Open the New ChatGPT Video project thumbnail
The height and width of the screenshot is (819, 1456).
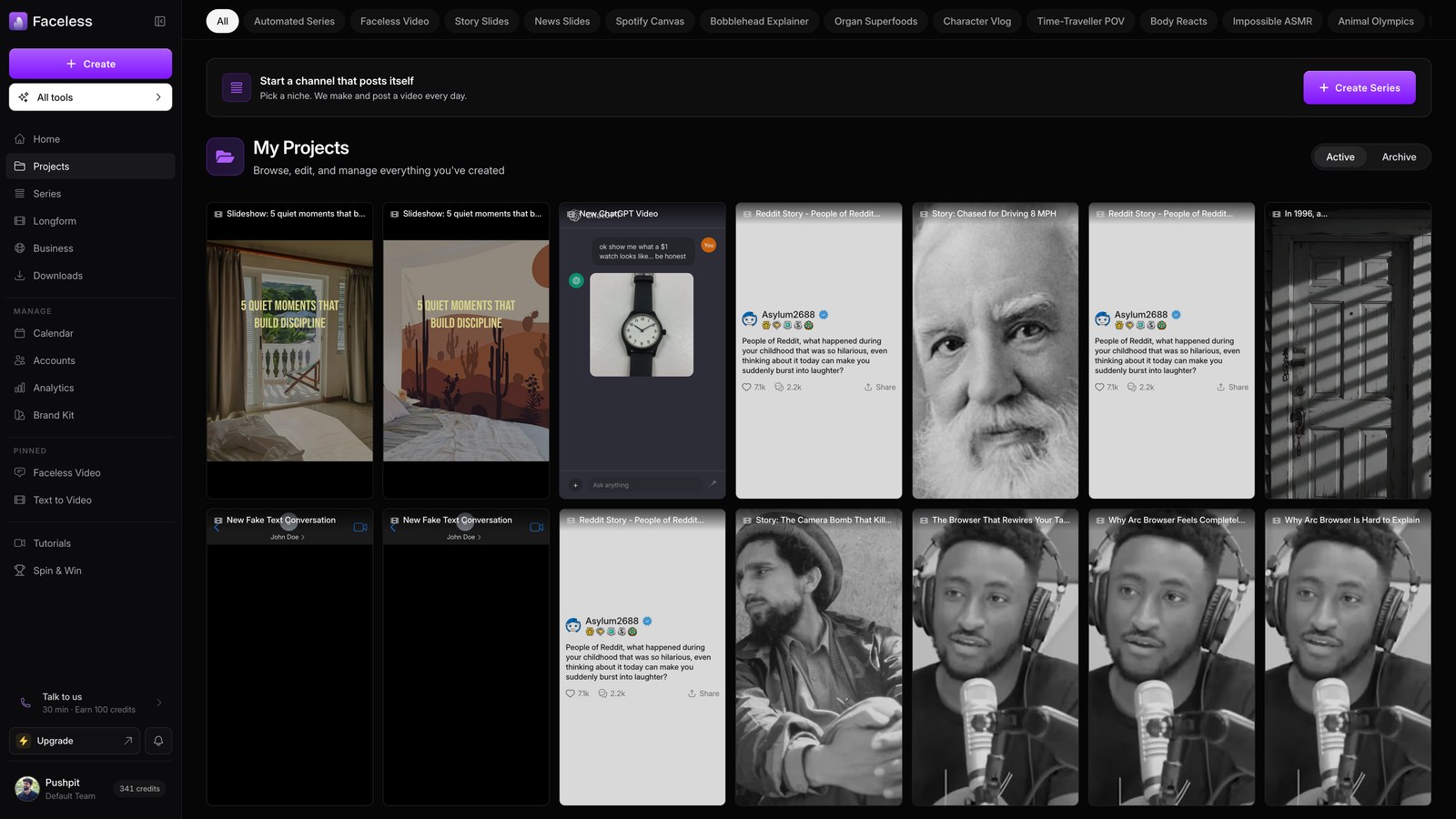click(642, 350)
